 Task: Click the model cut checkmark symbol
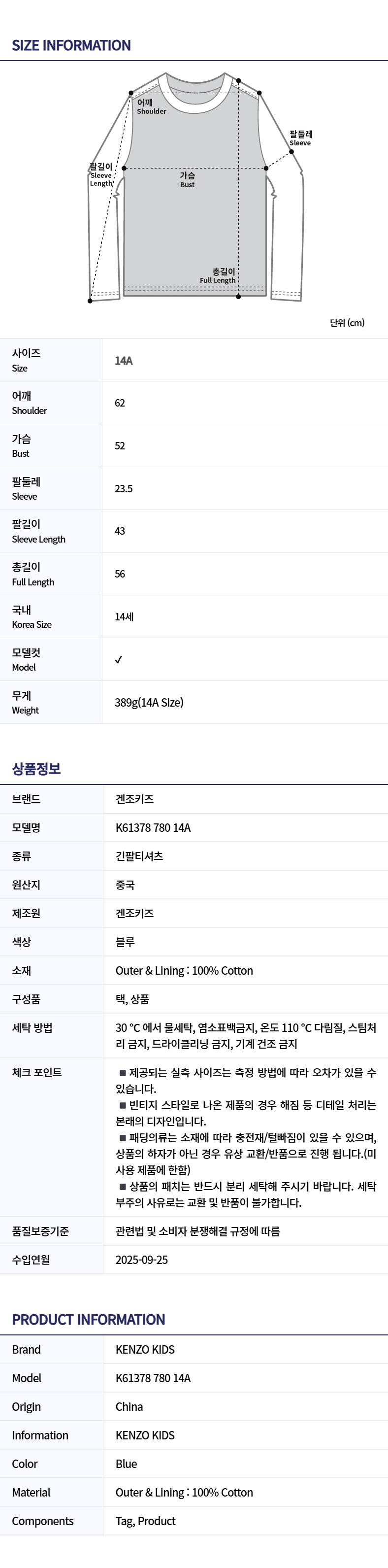coord(119,659)
